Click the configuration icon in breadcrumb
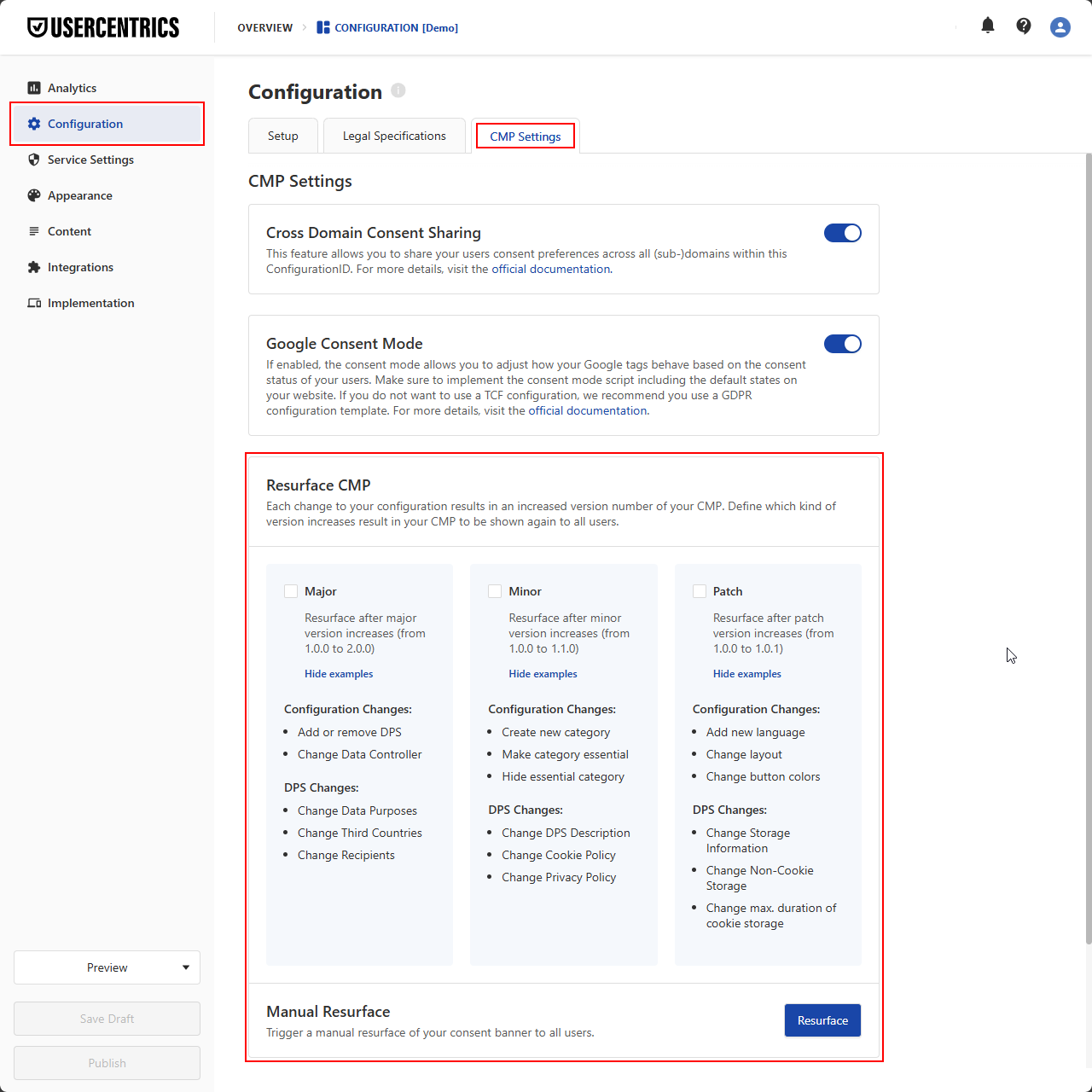Viewport: 1092px width, 1092px height. pos(323,27)
